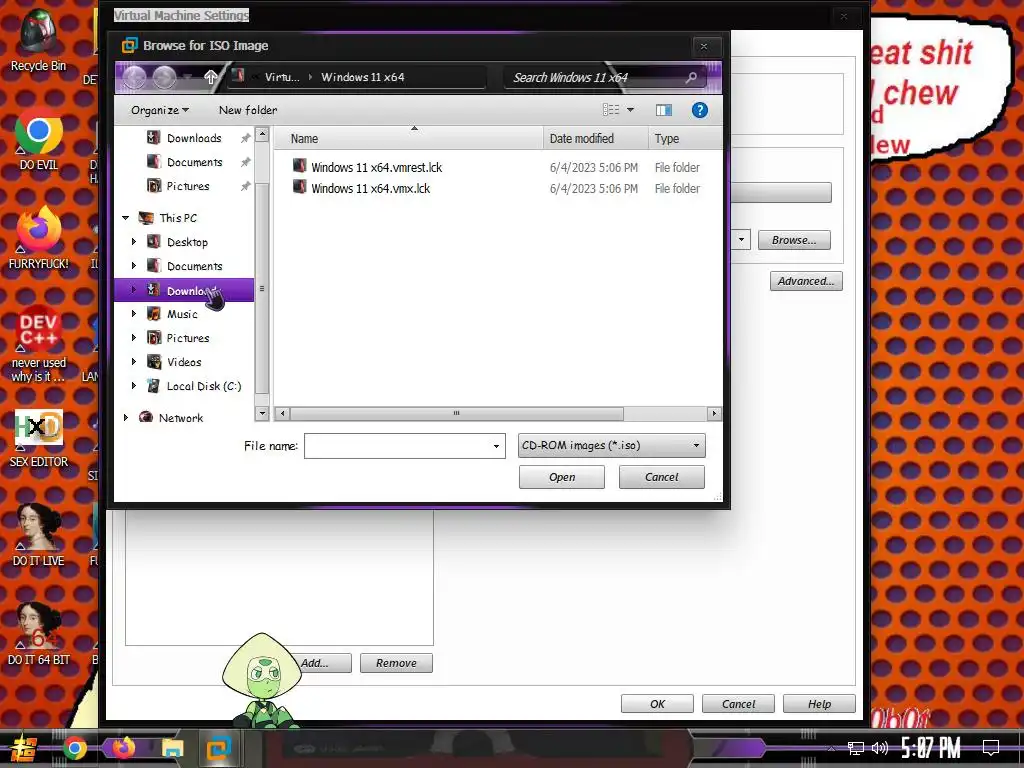1024x768 pixels.
Task: Expand the Desktop tree node
Action: 134,242
